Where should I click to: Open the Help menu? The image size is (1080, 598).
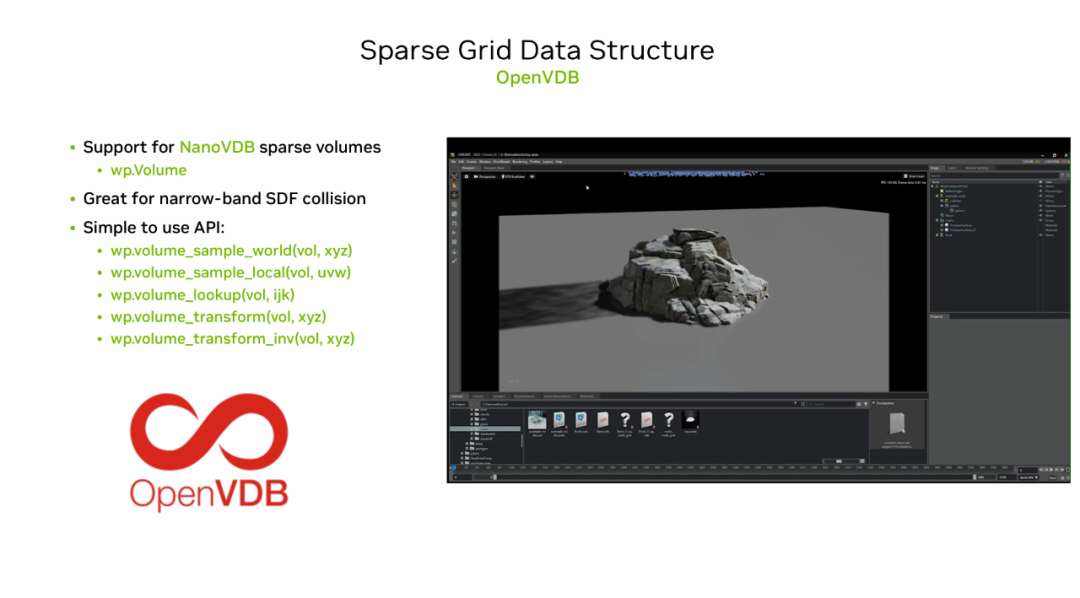click(x=559, y=162)
